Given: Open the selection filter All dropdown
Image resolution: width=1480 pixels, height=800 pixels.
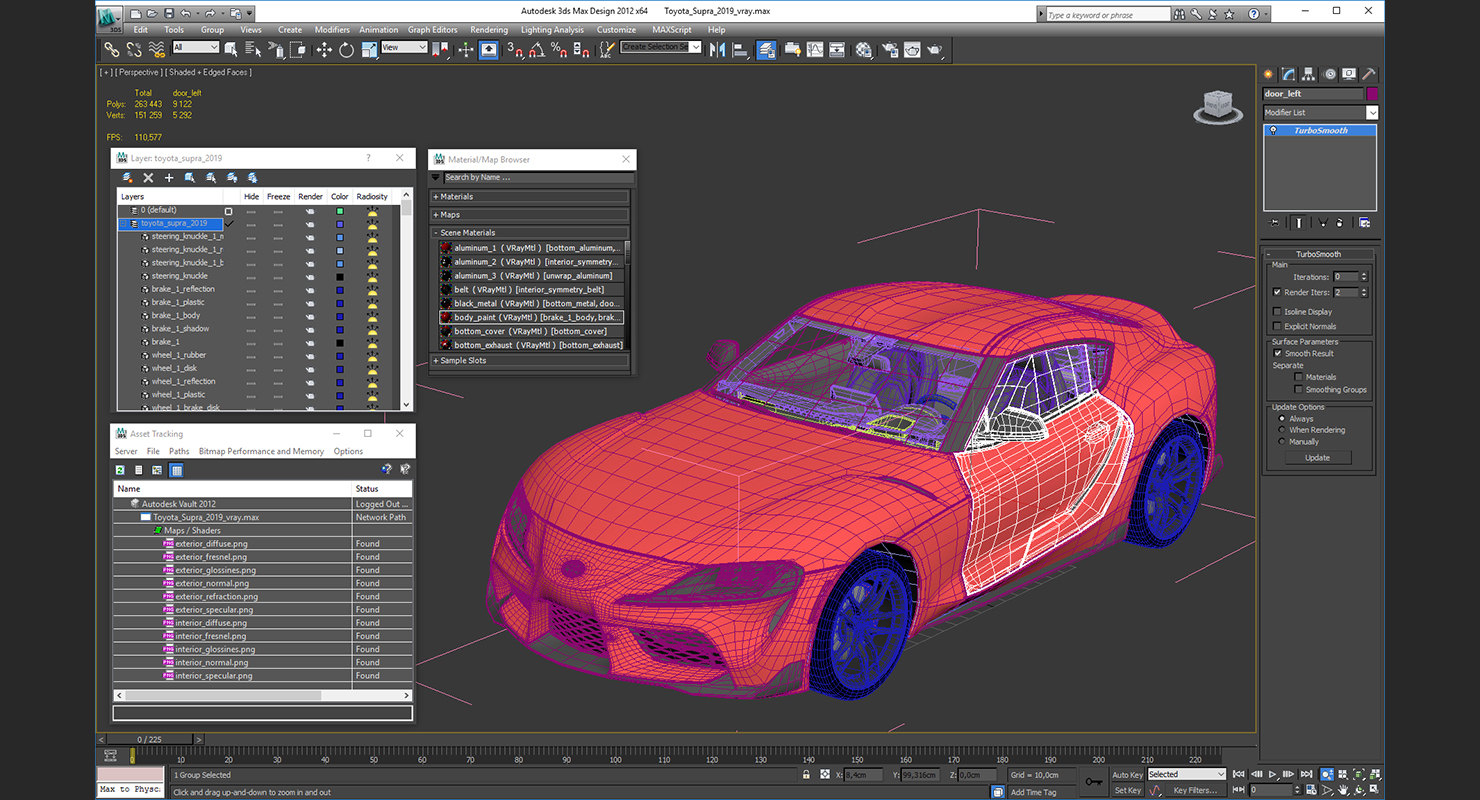Looking at the screenshot, I should (196, 47).
